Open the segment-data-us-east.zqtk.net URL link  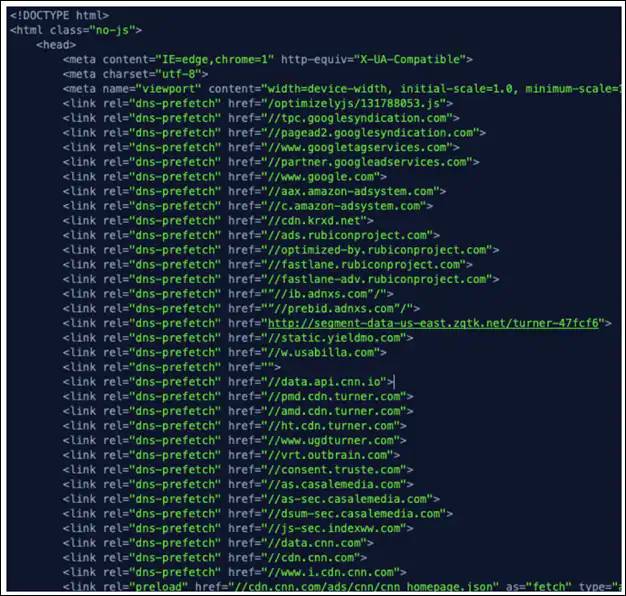[x=435, y=323]
